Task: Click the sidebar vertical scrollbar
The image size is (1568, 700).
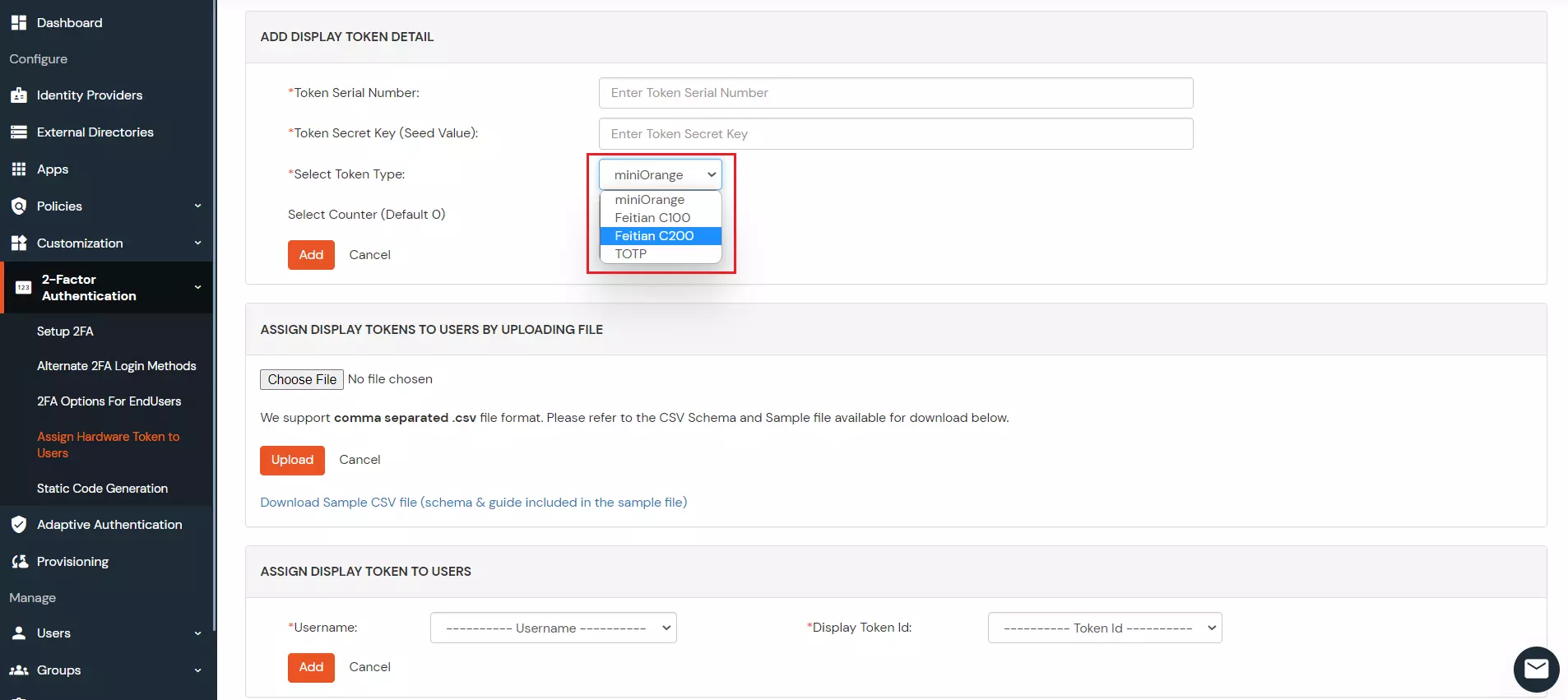Action: pyautogui.click(x=215, y=316)
